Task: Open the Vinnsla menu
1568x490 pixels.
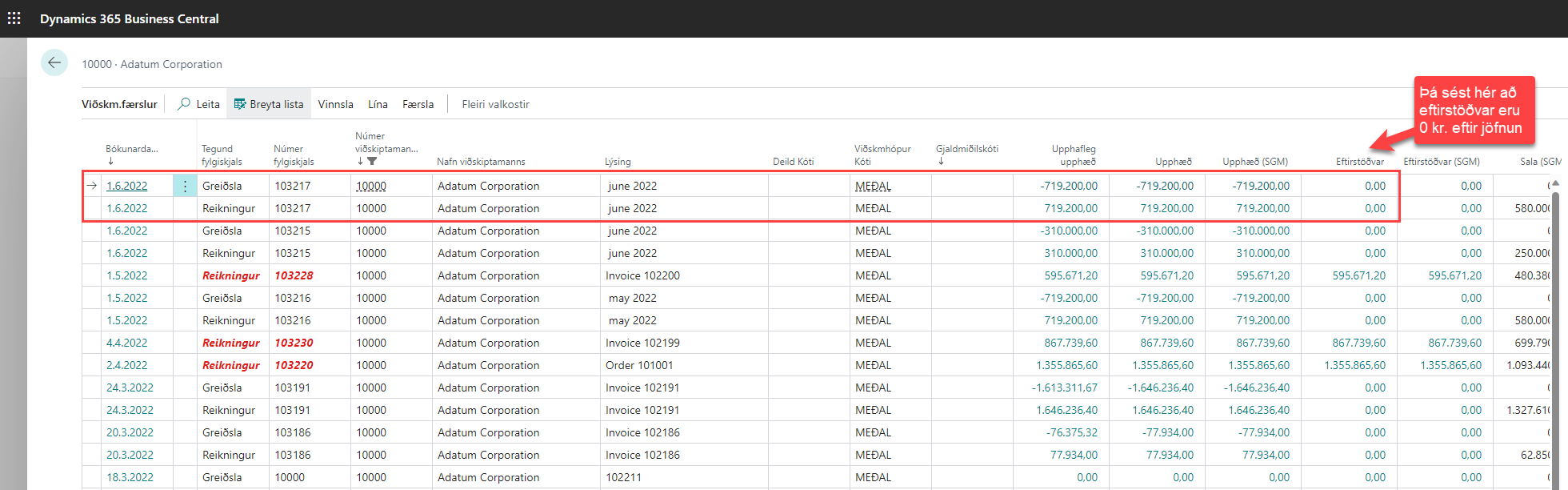Action: coord(335,104)
